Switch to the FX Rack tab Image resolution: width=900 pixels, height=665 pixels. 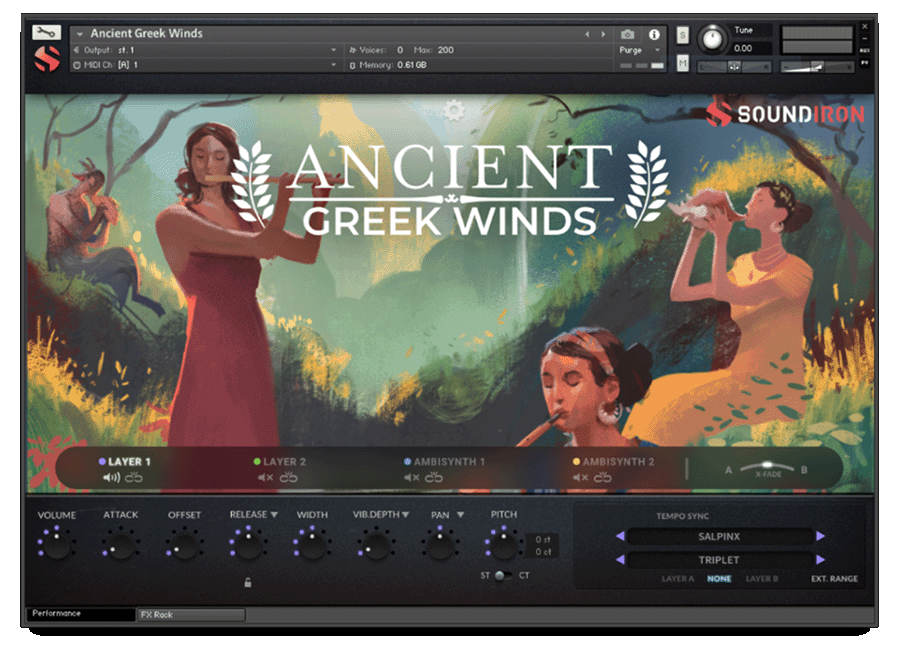coord(191,615)
